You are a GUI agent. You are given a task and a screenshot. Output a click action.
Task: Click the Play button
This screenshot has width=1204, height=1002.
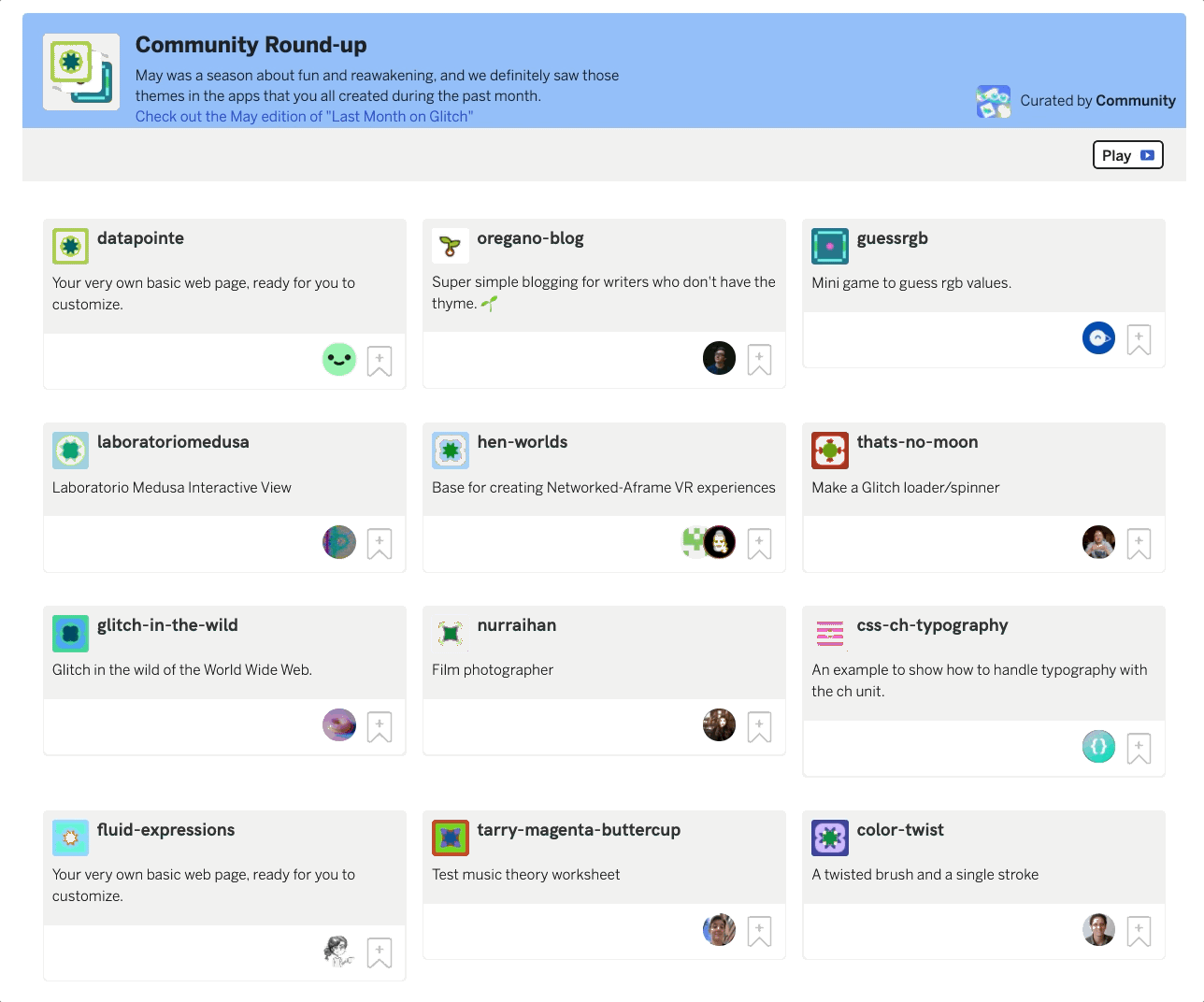pos(1127,155)
